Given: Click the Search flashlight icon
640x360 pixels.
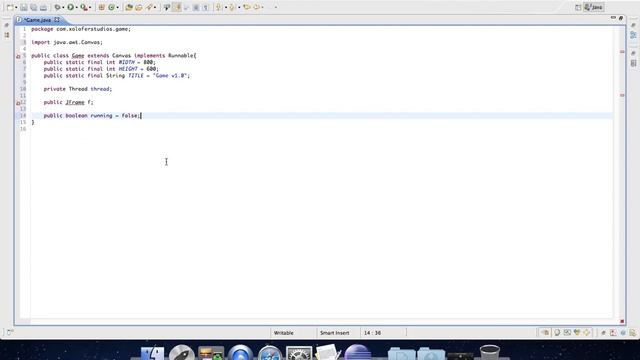Looking at the screenshot, I should [149, 7].
